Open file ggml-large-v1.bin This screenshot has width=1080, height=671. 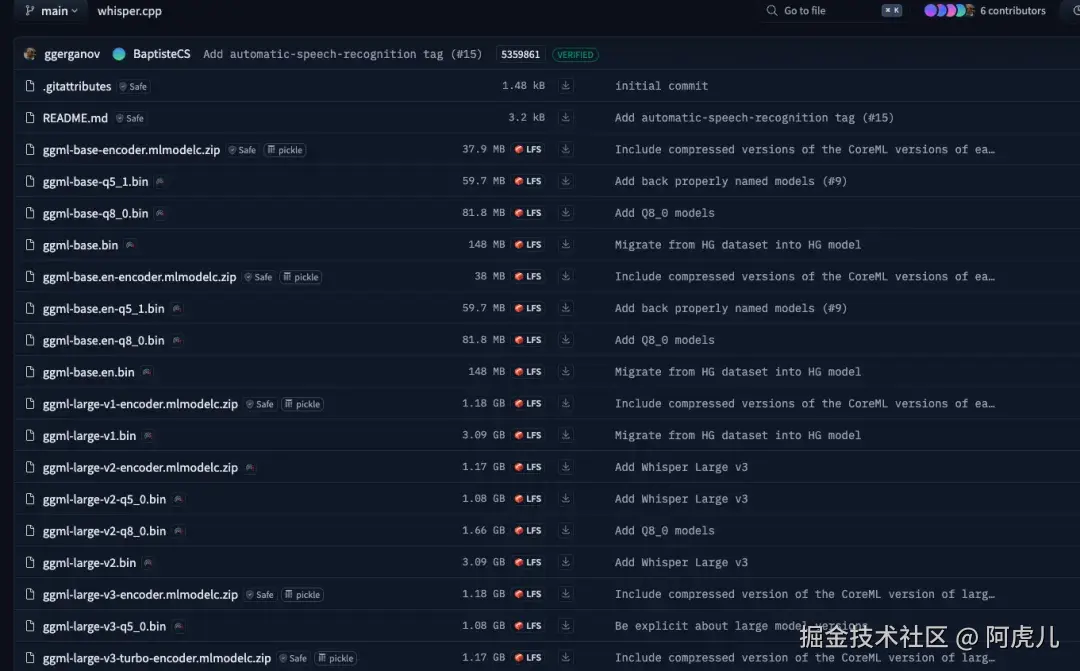[89, 435]
